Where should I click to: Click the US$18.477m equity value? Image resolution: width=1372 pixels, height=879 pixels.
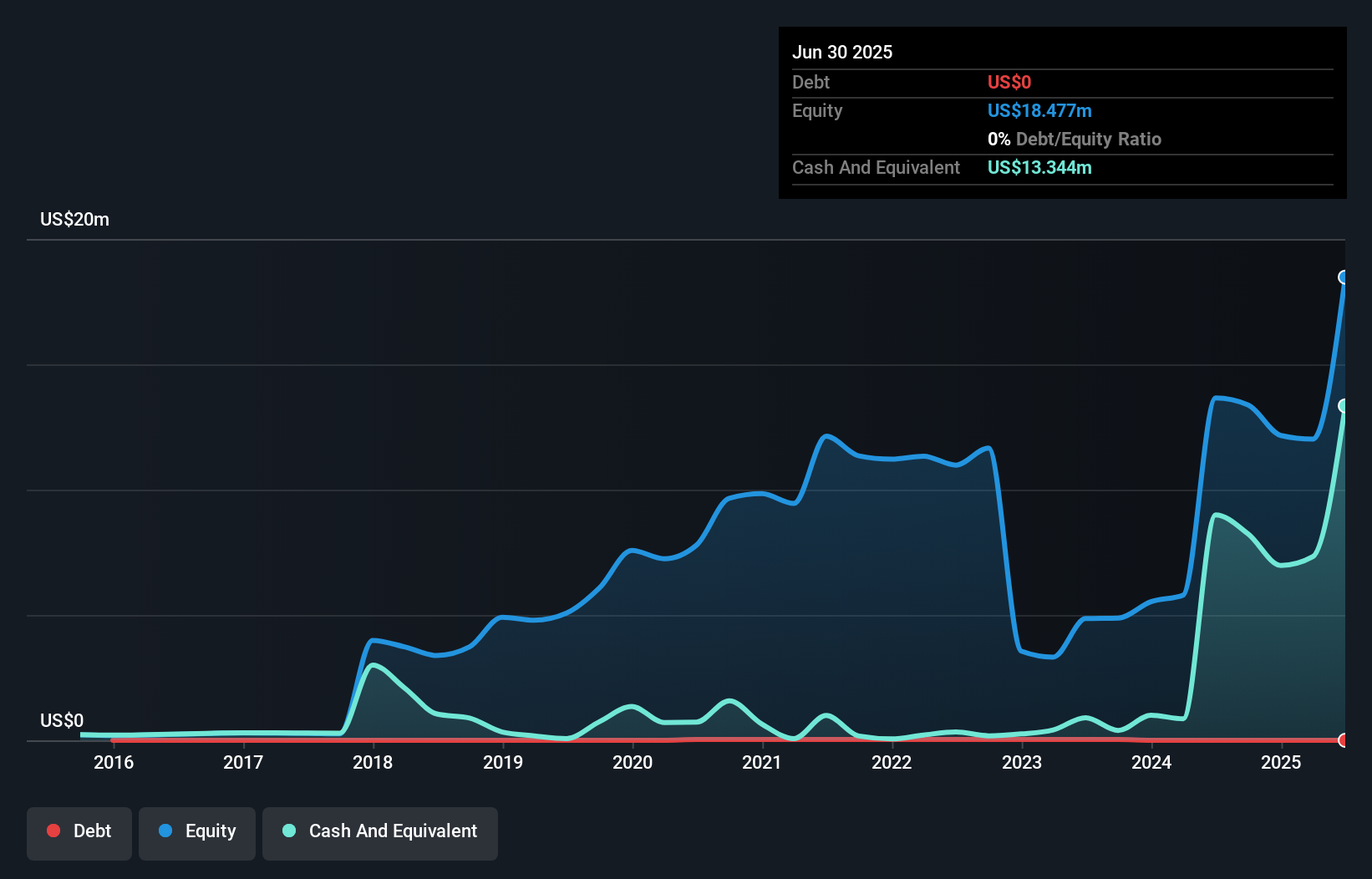click(1039, 111)
